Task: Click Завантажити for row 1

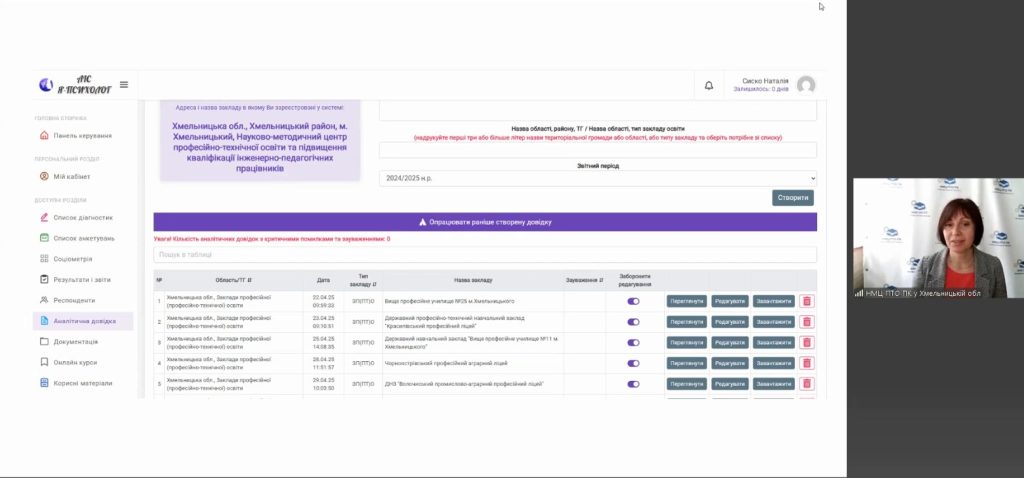Action: pyautogui.click(x=774, y=301)
